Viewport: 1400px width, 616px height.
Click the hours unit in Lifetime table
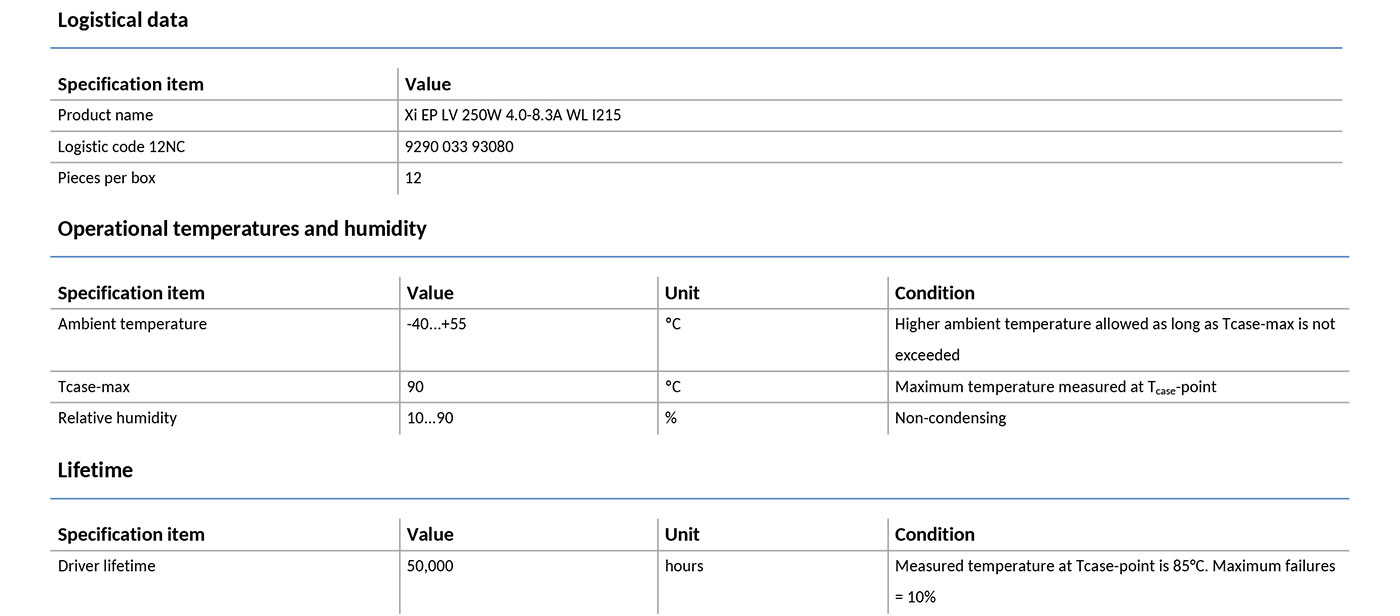click(684, 566)
